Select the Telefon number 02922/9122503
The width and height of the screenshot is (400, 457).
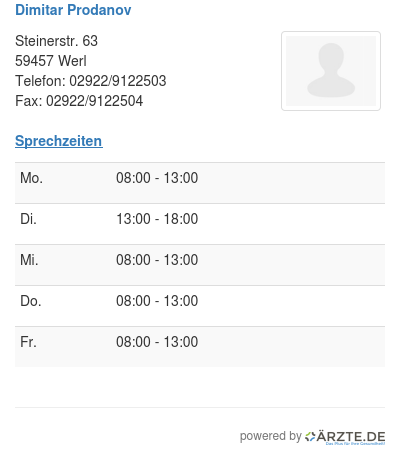(118, 81)
